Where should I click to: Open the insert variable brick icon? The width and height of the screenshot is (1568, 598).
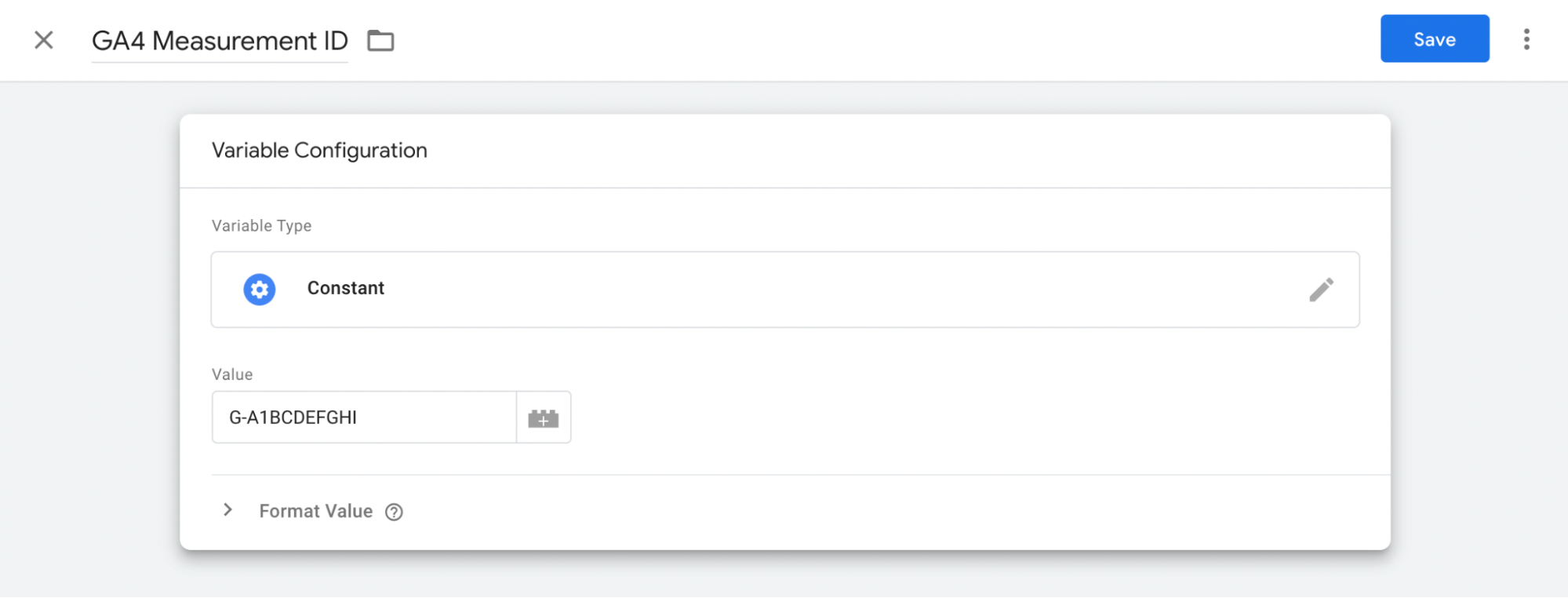pyautogui.click(x=543, y=418)
